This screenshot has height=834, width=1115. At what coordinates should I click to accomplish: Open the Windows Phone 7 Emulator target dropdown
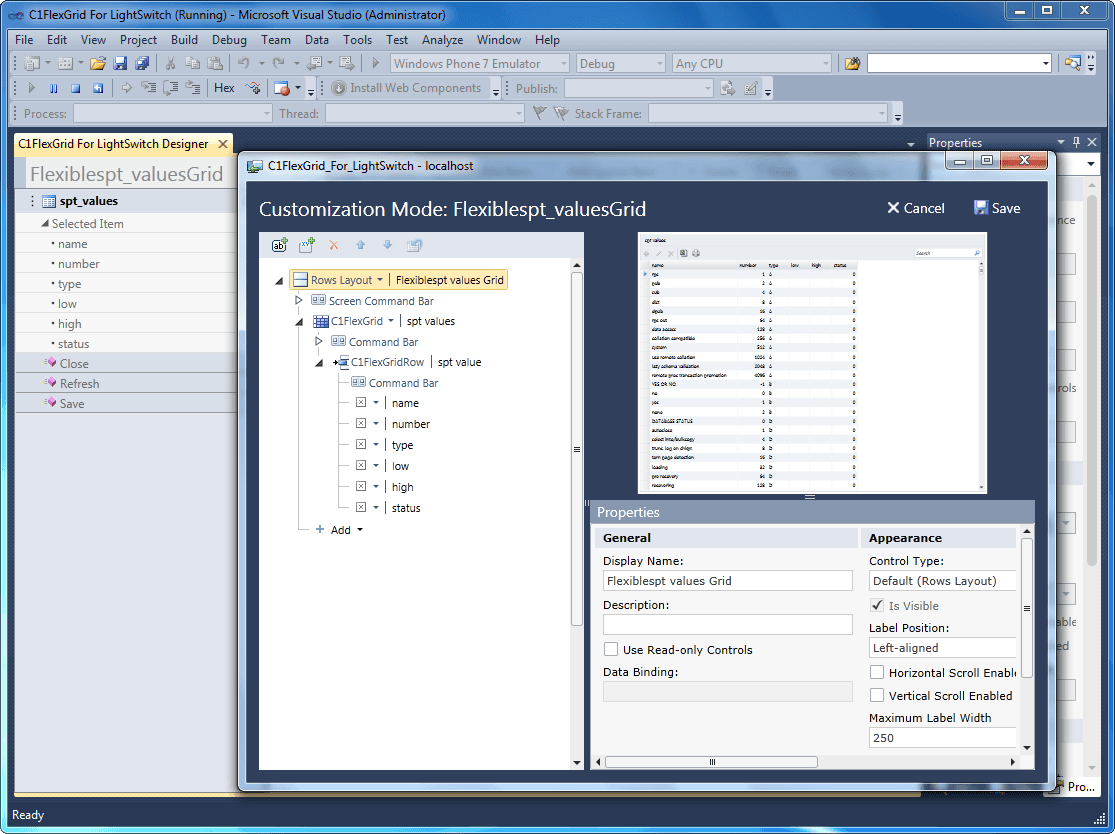point(563,63)
